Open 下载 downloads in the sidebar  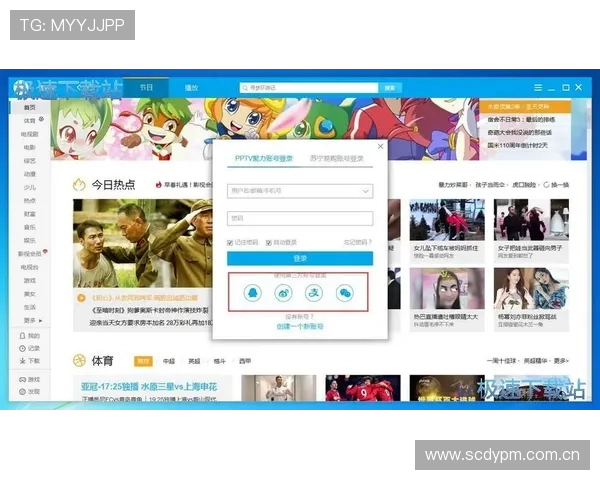[x=29, y=361]
